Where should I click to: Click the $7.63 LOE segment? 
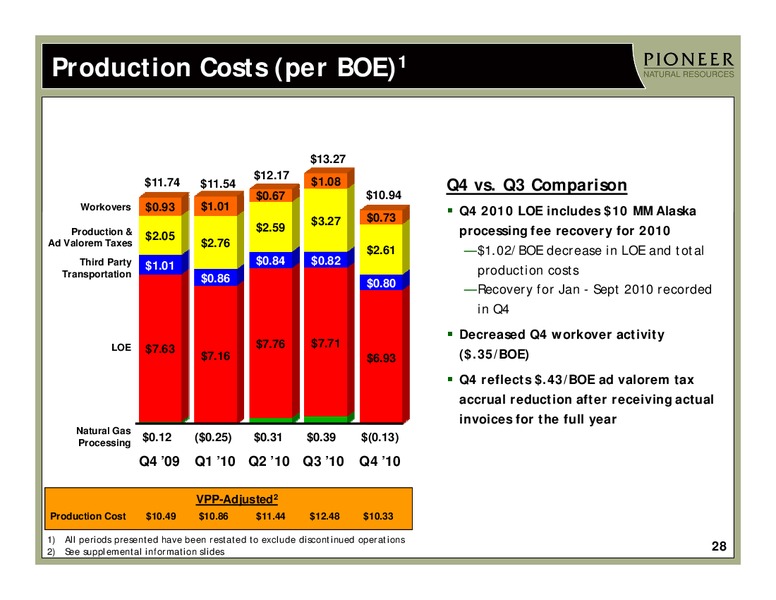point(160,349)
